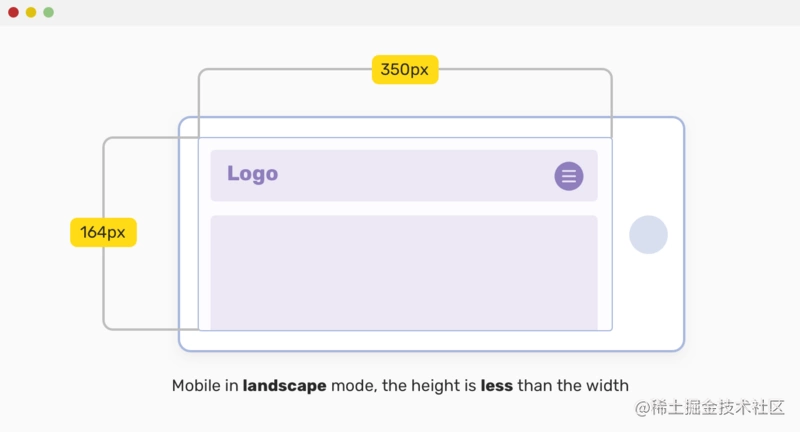
Task: Click the watermark text at bottom right
Action: (x=709, y=408)
